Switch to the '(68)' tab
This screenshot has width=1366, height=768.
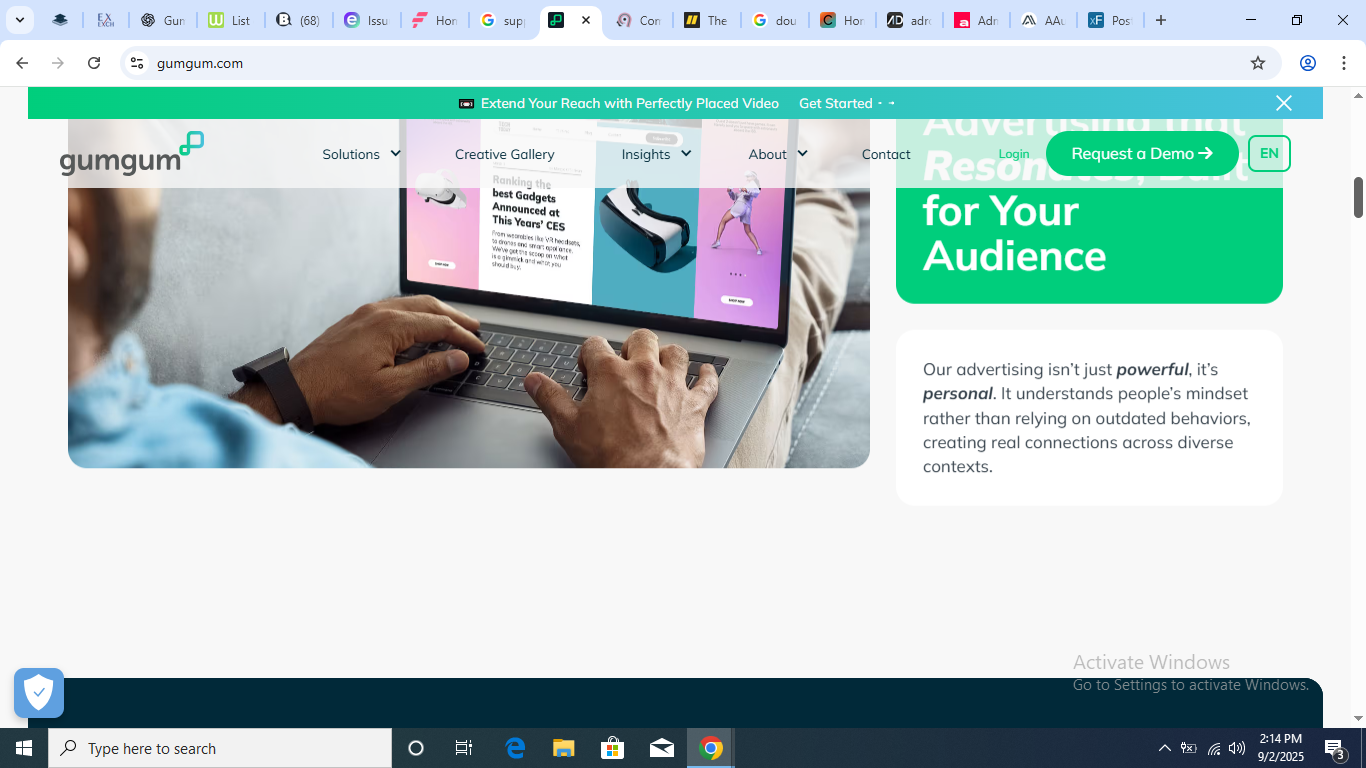298,20
